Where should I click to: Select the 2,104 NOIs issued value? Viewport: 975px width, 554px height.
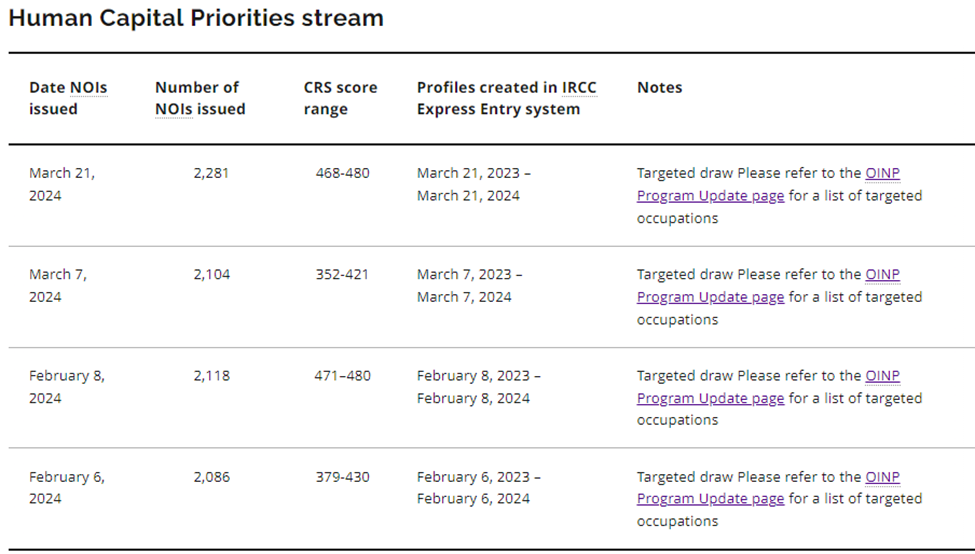pyautogui.click(x=211, y=274)
